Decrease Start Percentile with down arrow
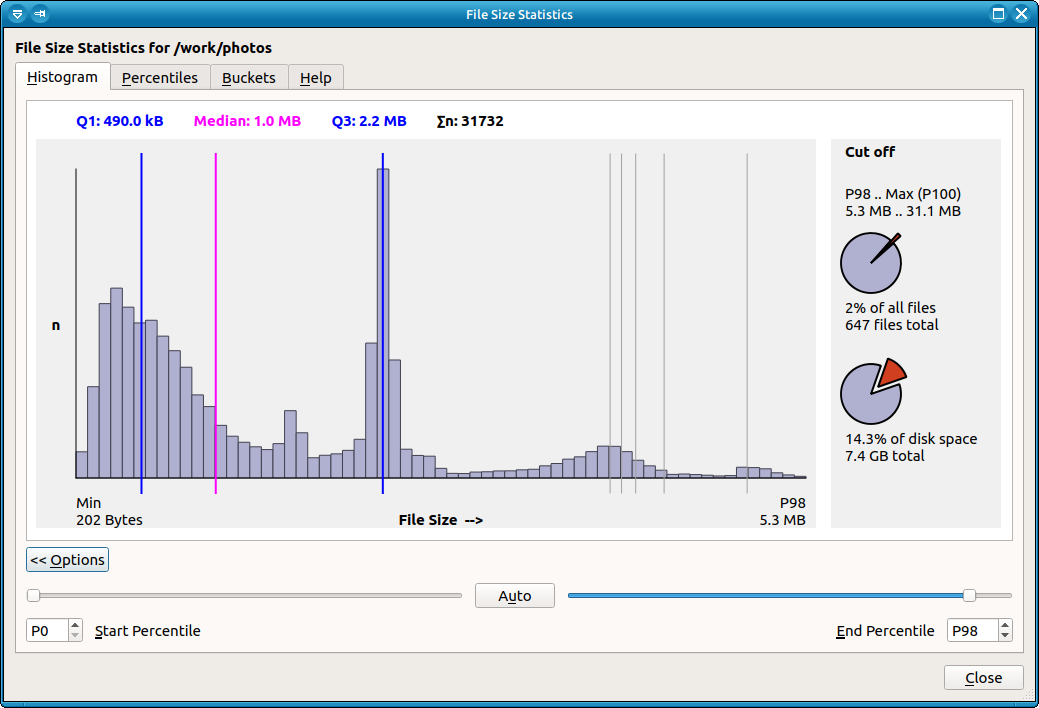 [x=76, y=635]
